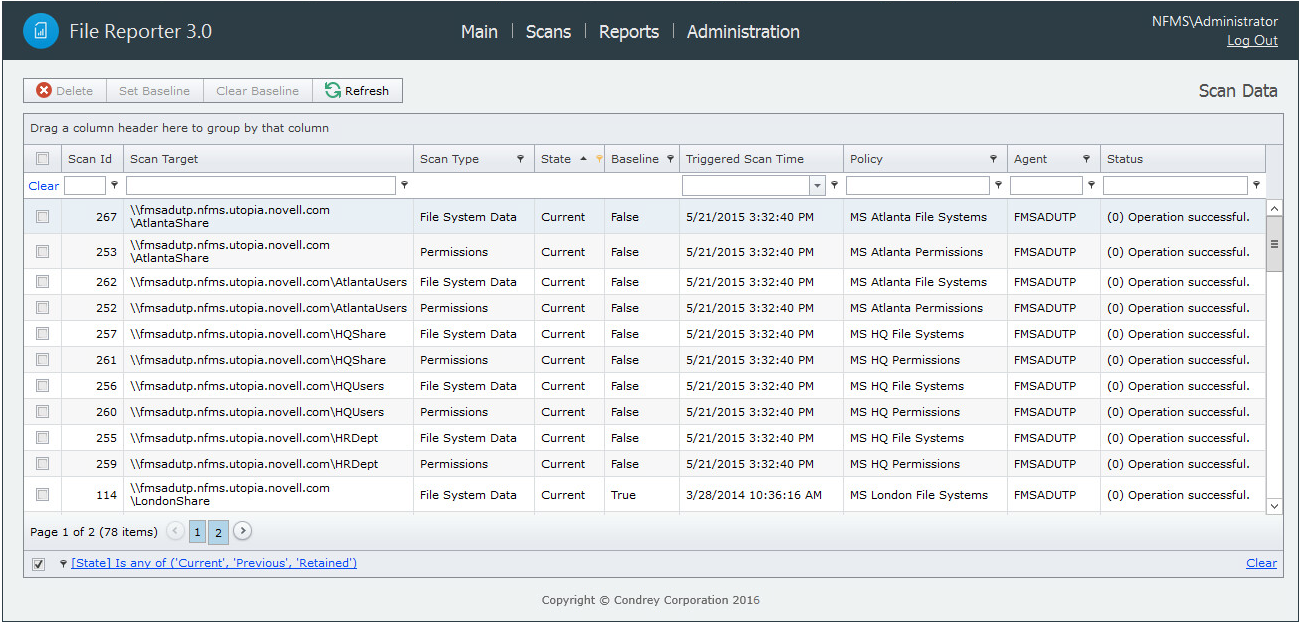
Task: Toggle the select-all checkbox in header
Action: pyautogui.click(x=42, y=159)
